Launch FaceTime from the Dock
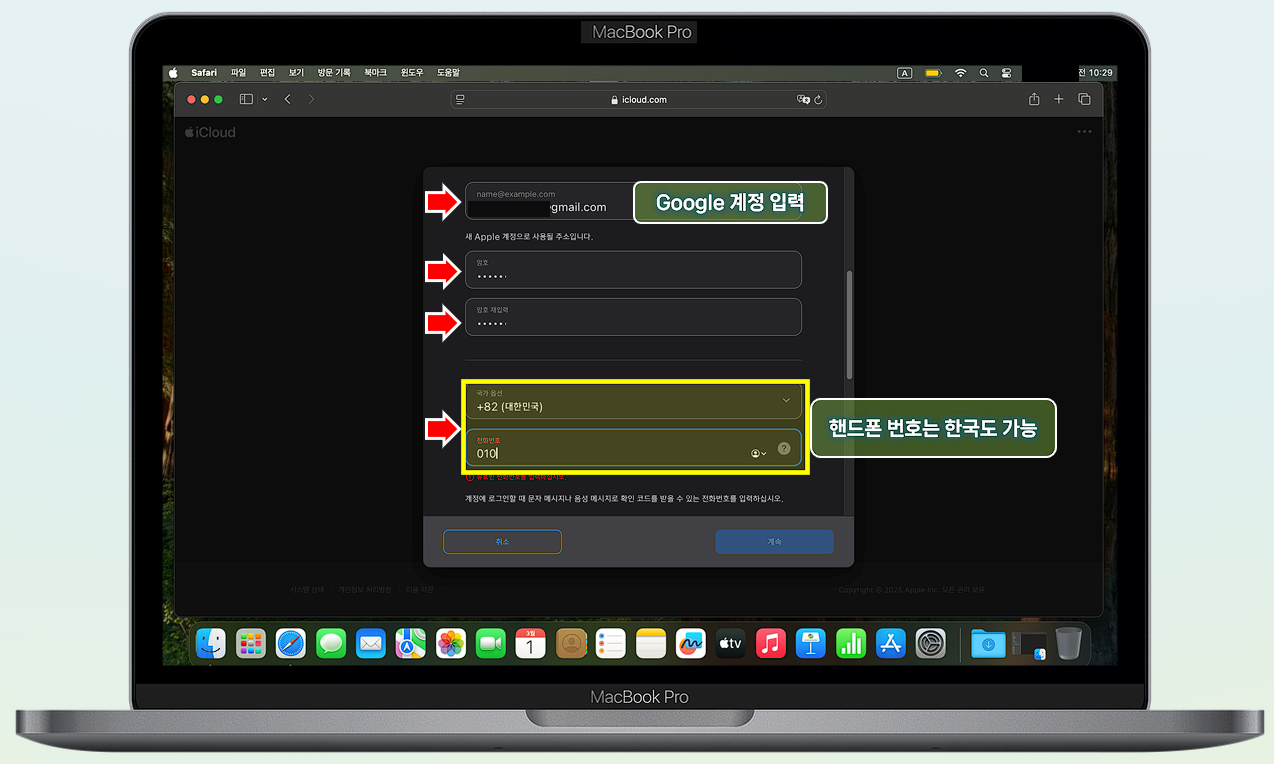The height and width of the screenshot is (764, 1274). tap(491, 643)
